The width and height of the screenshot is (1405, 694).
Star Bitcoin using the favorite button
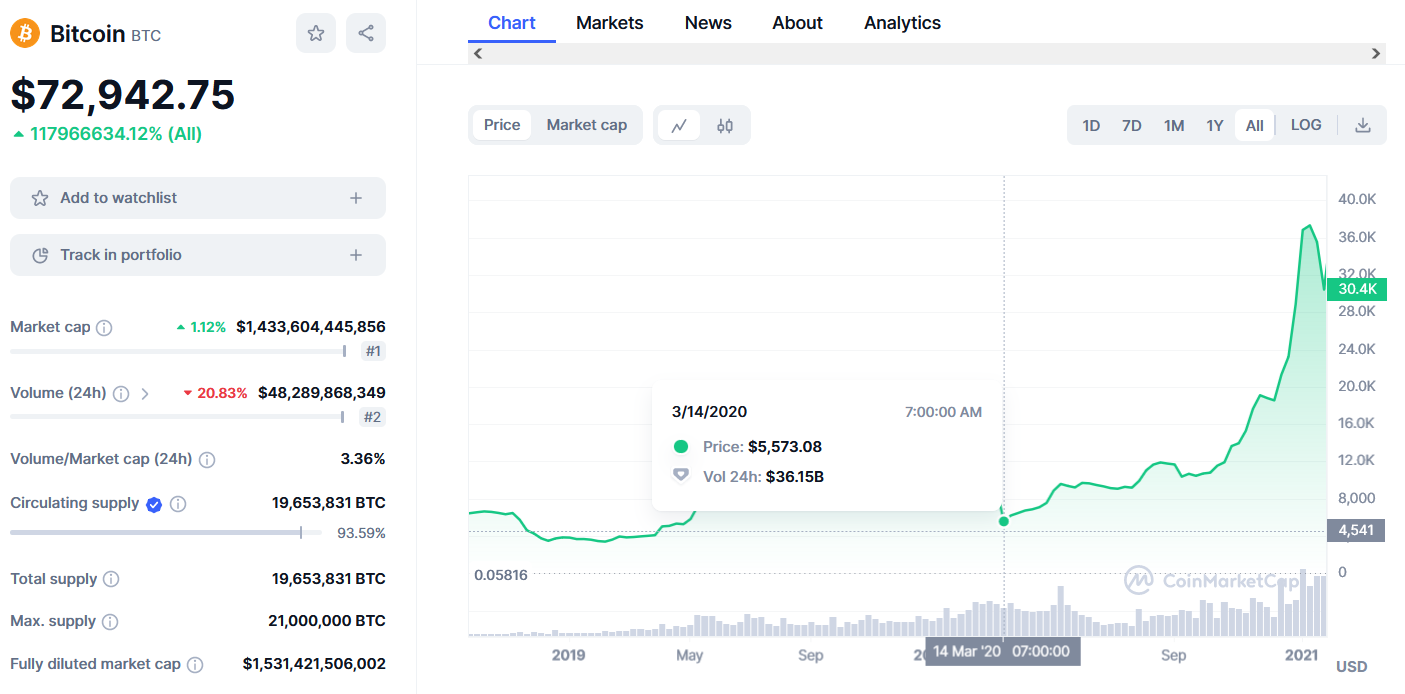coord(316,34)
